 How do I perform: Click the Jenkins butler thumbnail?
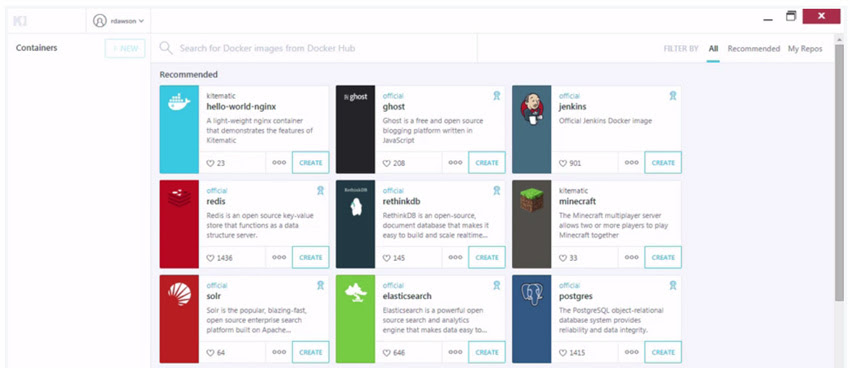pyautogui.click(x=532, y=130)
